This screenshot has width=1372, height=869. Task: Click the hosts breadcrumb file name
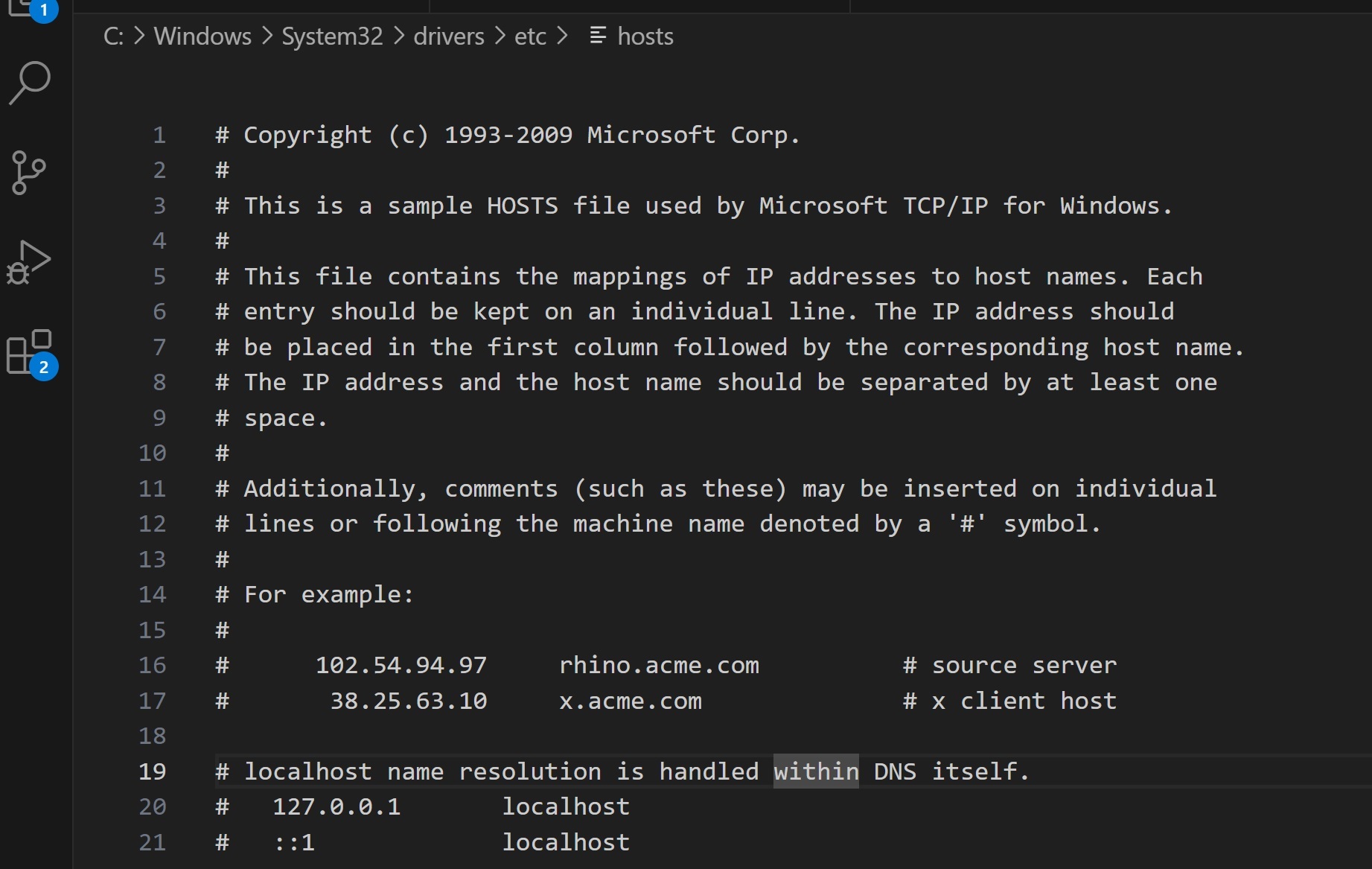coord(645,36)
